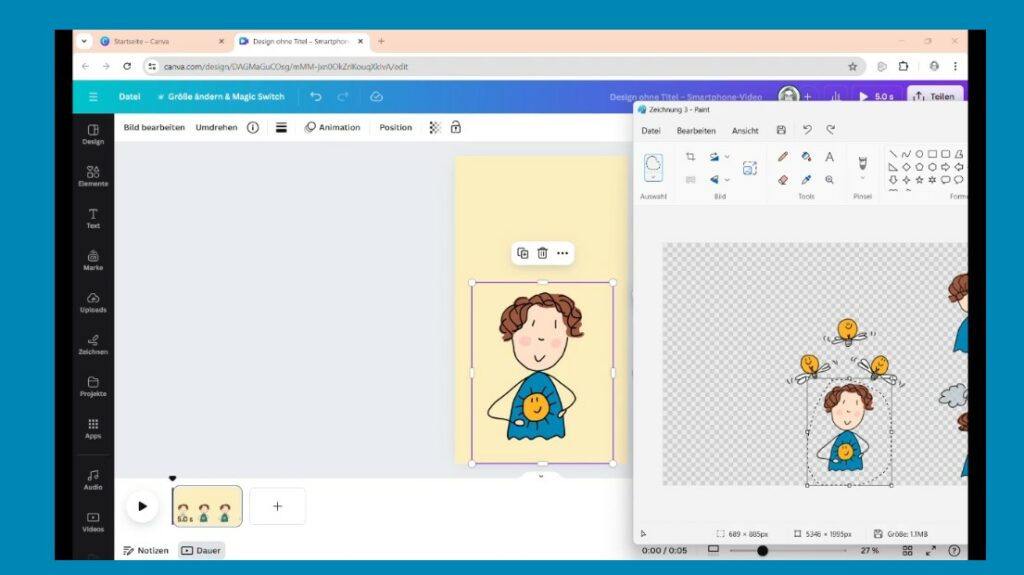
Task: Open the rotate options dropdown arrow in Paint
Action: 727,157
